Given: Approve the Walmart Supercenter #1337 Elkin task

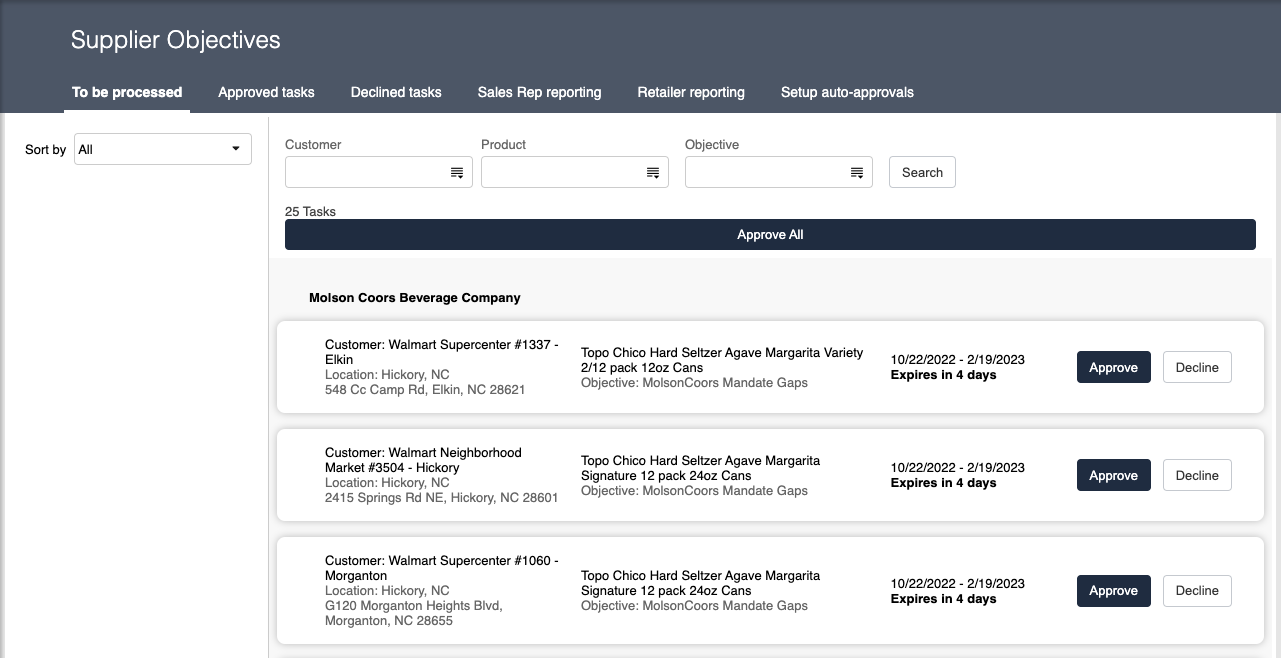Looking at the screenshot, I should point(1114,367).
